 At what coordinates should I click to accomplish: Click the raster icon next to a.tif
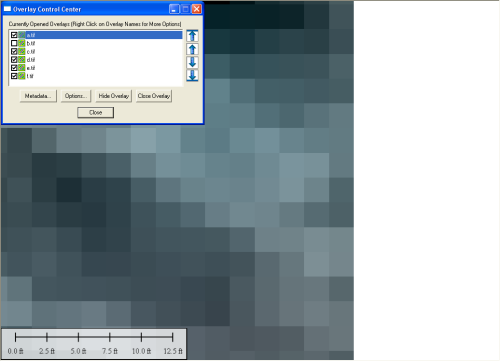pos(22,35)
